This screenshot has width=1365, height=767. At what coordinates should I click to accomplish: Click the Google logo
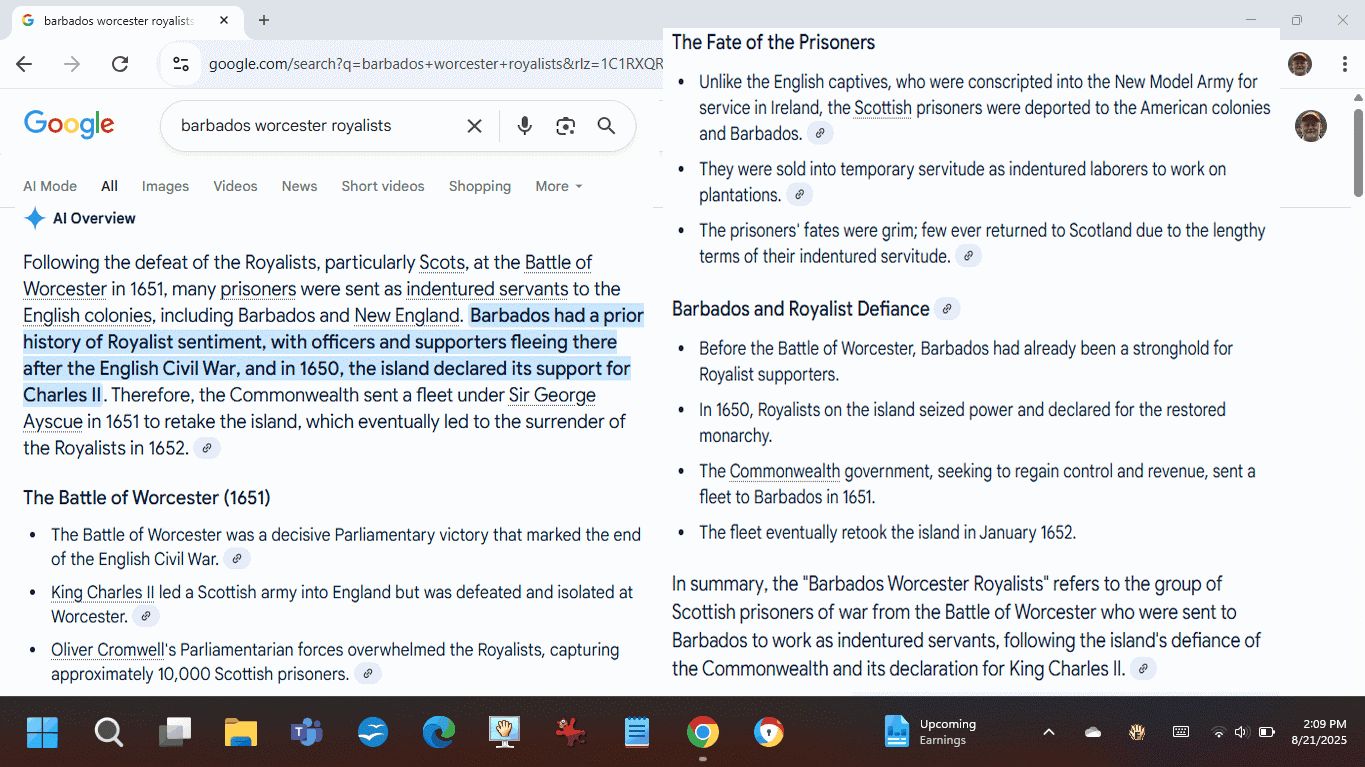[69, 125]
